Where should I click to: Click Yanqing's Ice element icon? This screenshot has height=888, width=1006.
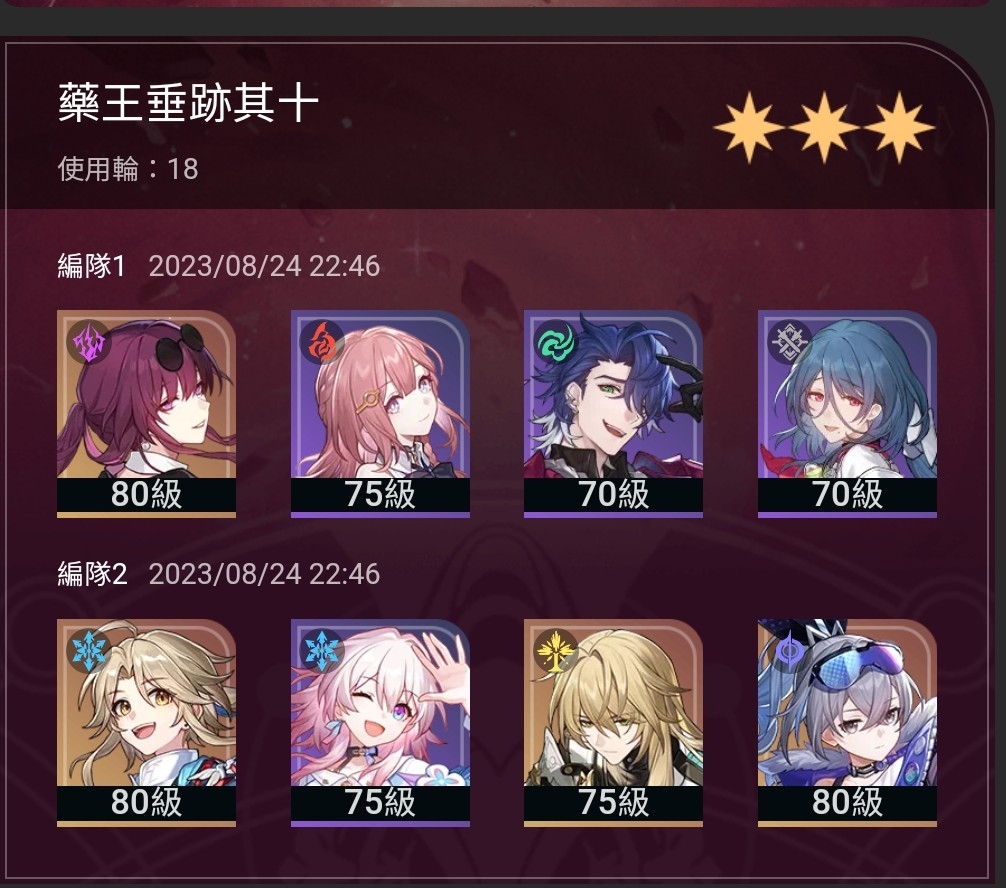coord(89,651)
